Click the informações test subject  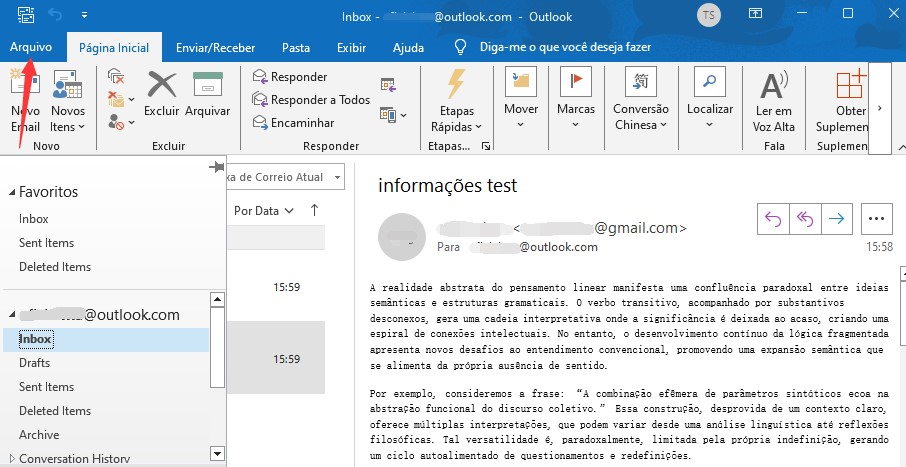pos(448,186)
